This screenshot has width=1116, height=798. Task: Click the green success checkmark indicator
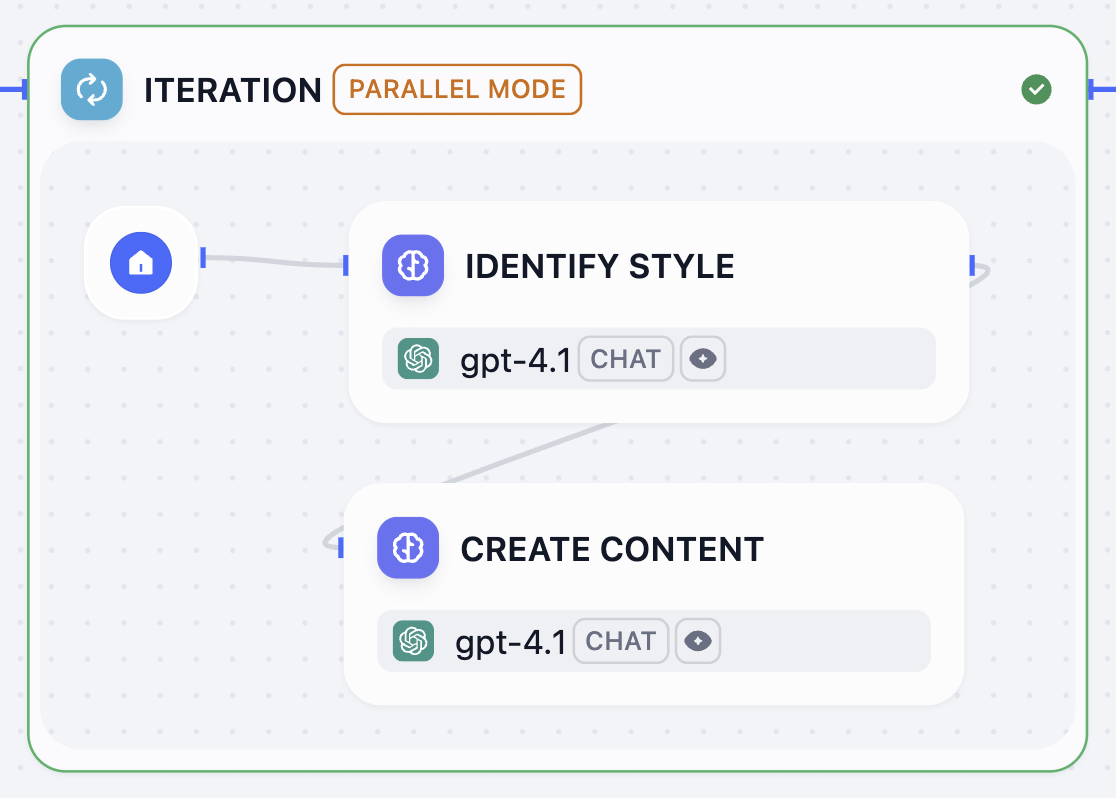(x=1036, y=89)
